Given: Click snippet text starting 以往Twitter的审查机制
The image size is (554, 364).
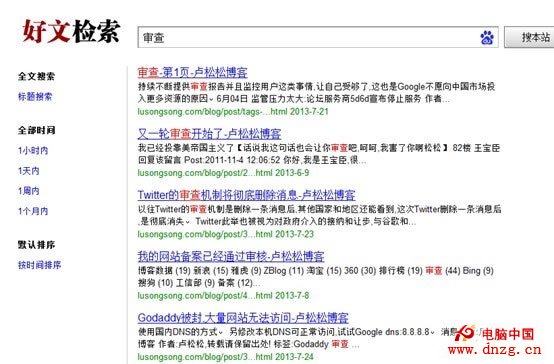Looking at the screenshot, I should tap(320, 215).
